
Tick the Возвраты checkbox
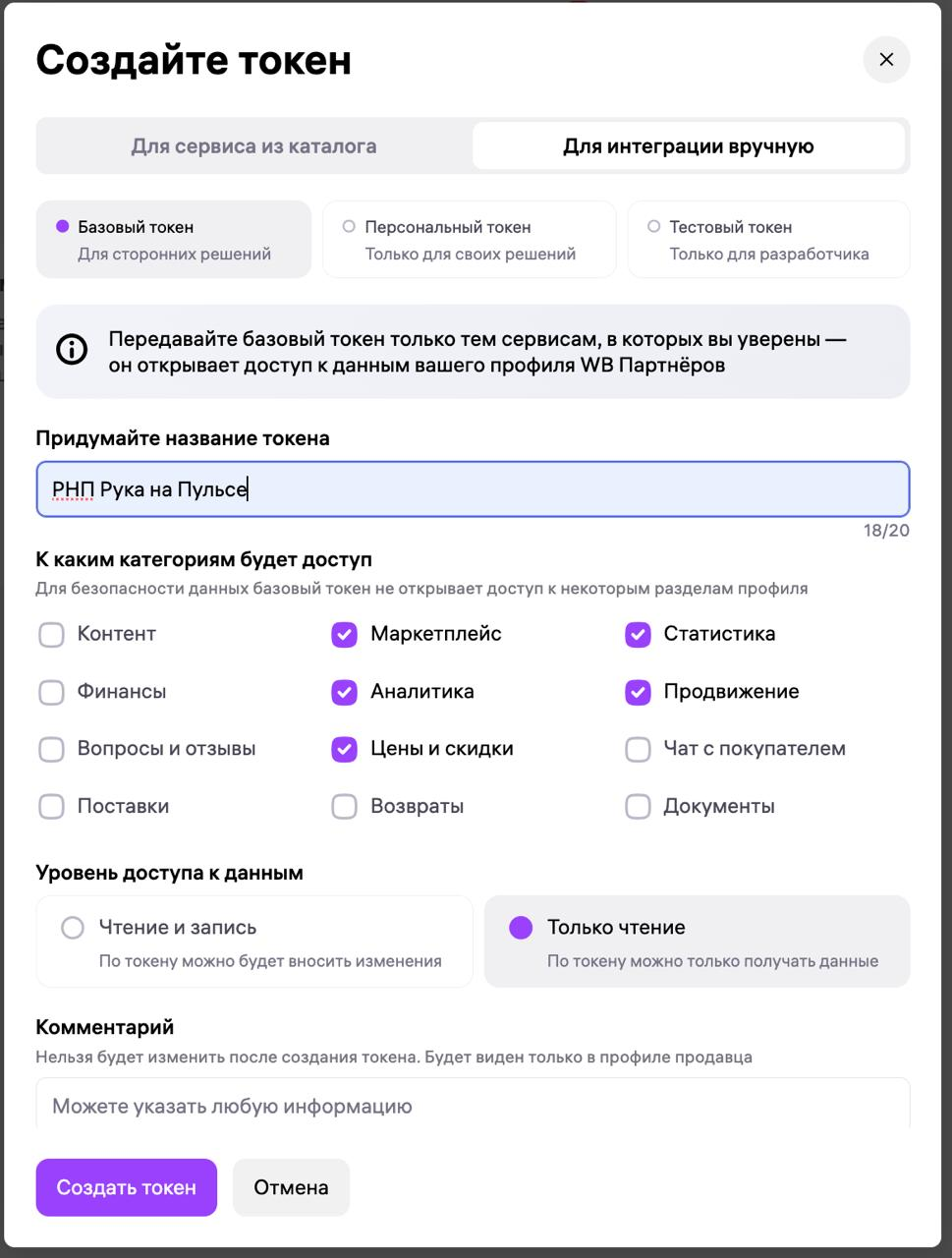click(344, 807)
